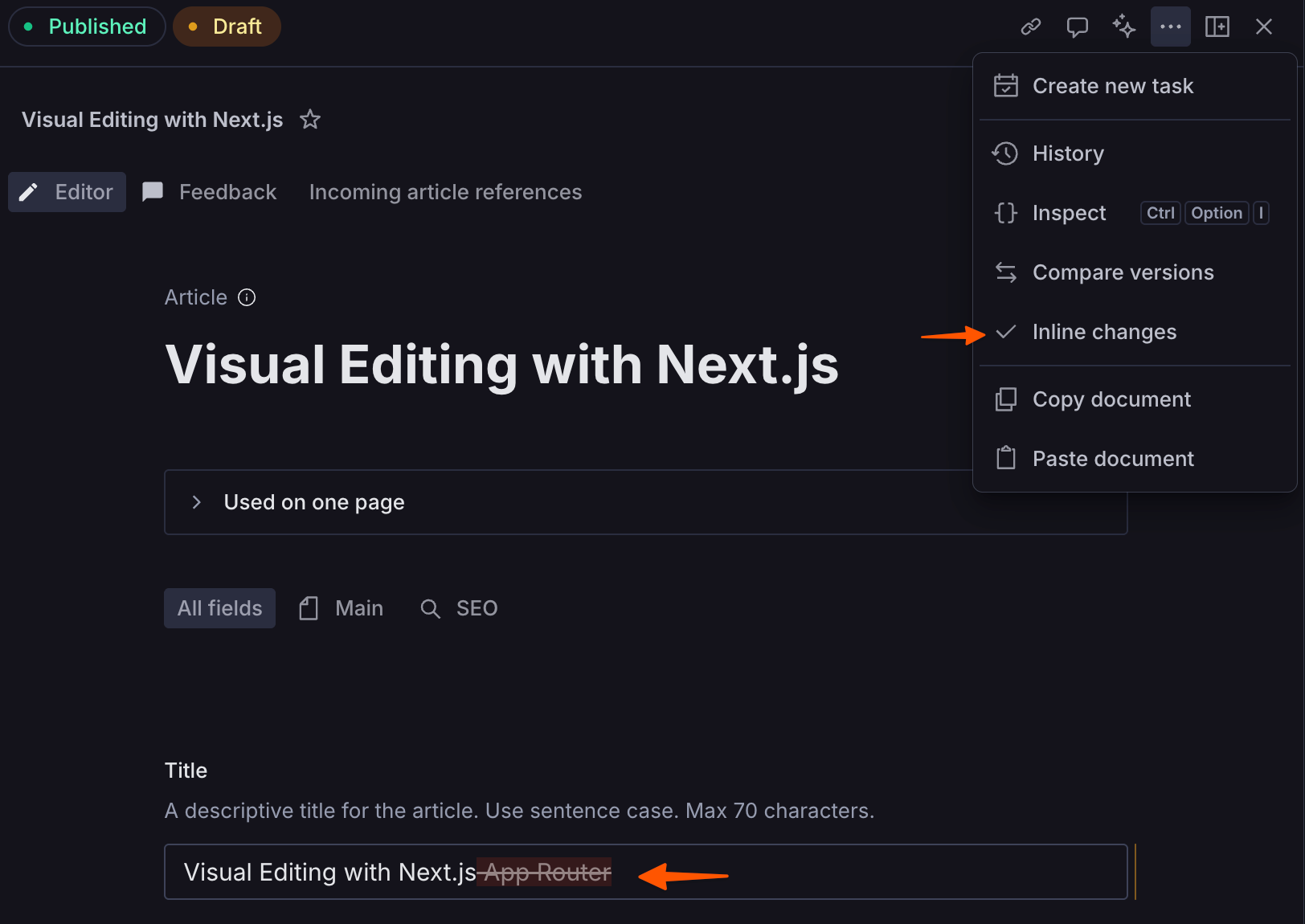Show All fields group

pyautogui.click(x=219, y=608)
